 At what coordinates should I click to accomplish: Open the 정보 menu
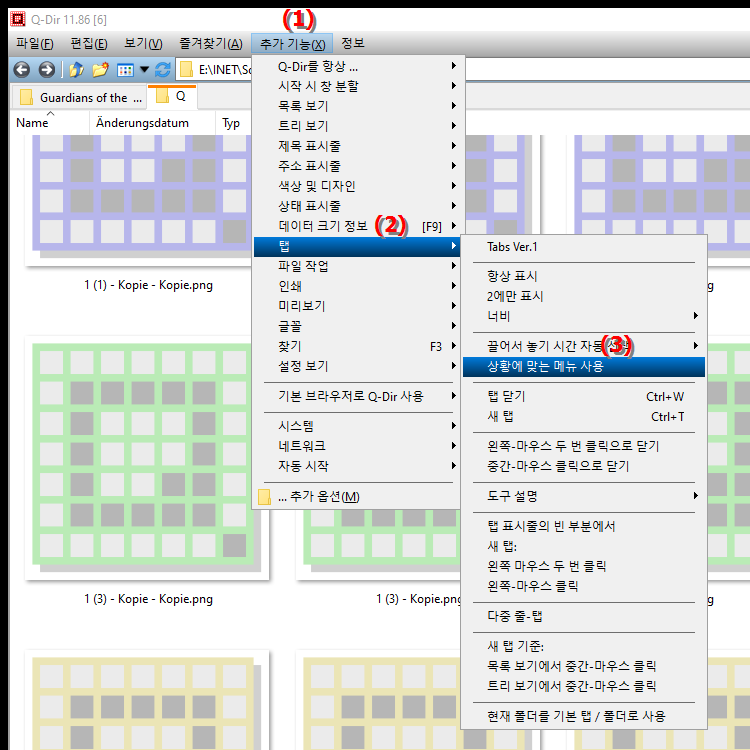tap(353, 44)
